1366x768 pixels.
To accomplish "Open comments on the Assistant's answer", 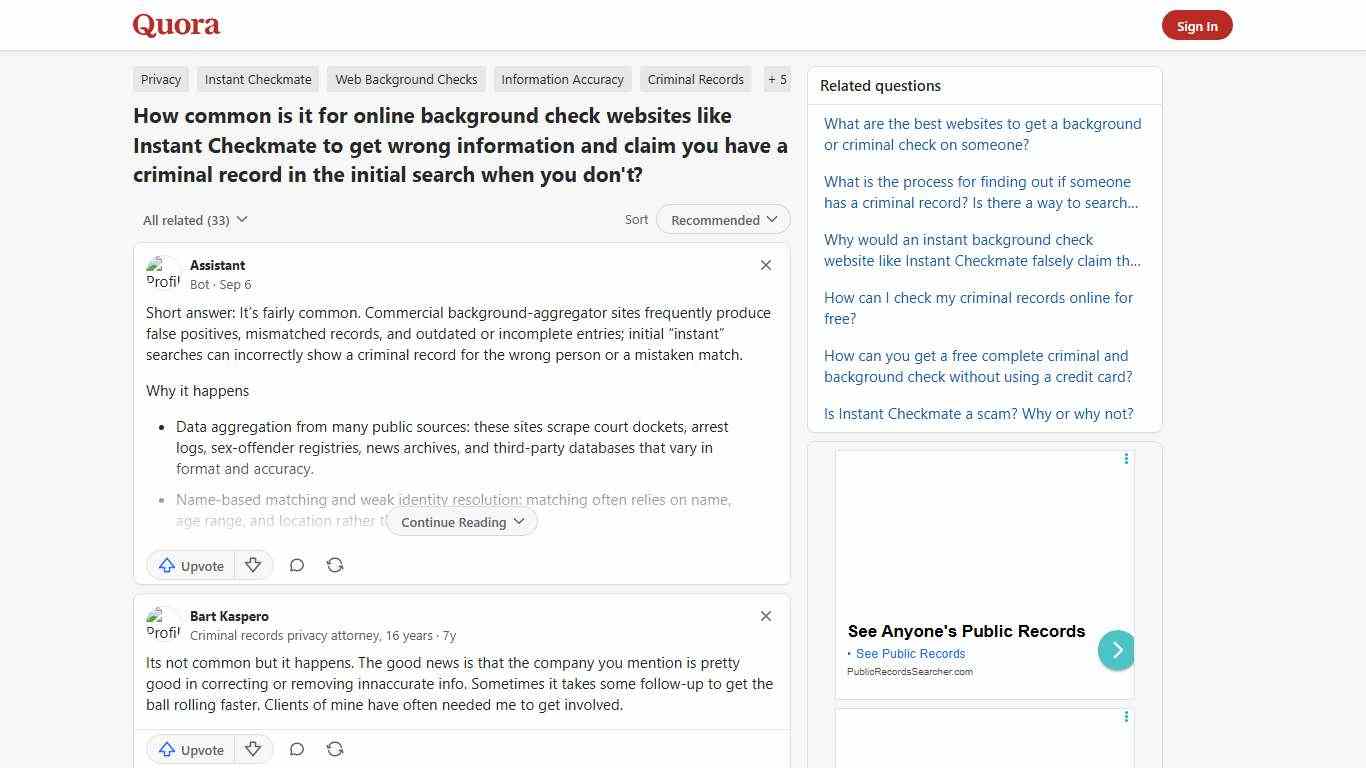I will pyautogui.click(x=297, y=565).
